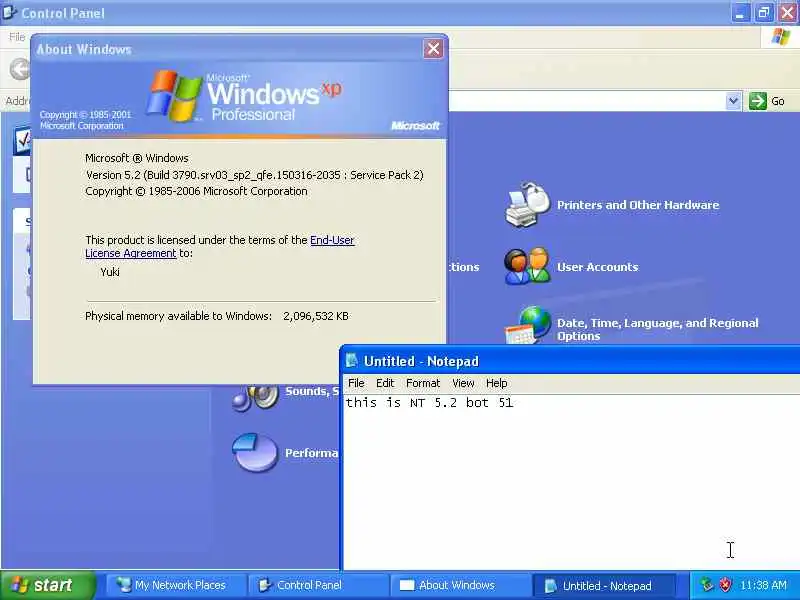Minimize the Control Panel window
The height and width of the screenshot is (600, 800).
tap(740, 13)
